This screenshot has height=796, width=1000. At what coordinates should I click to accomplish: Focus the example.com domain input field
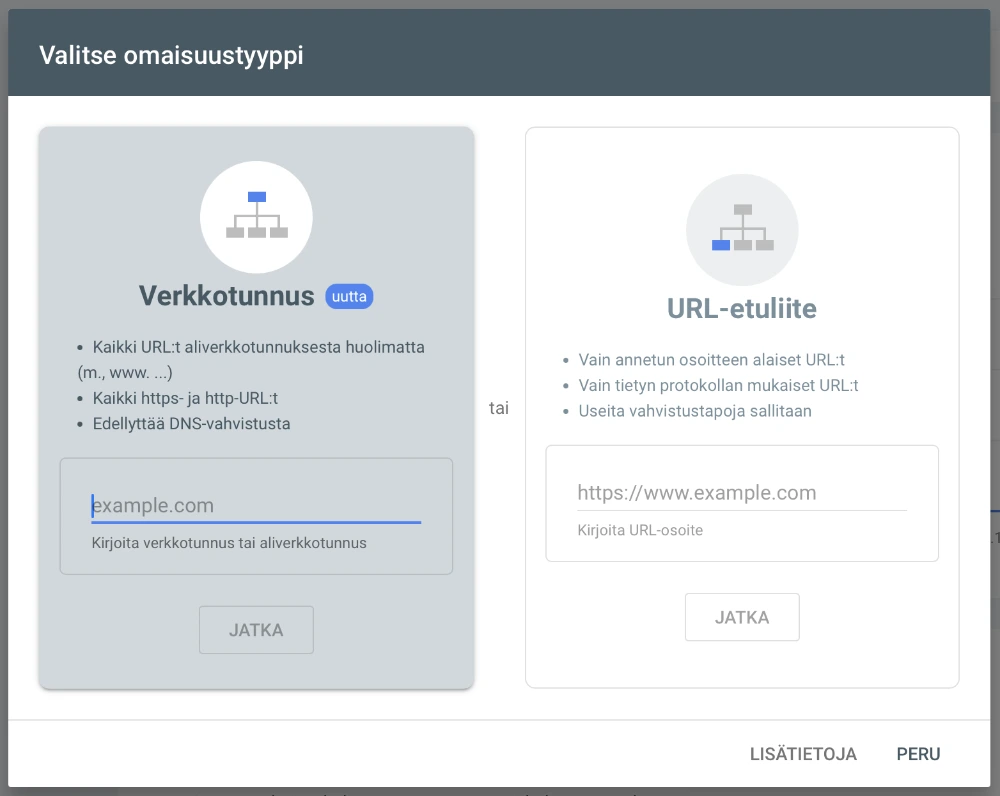click(256, 505)
